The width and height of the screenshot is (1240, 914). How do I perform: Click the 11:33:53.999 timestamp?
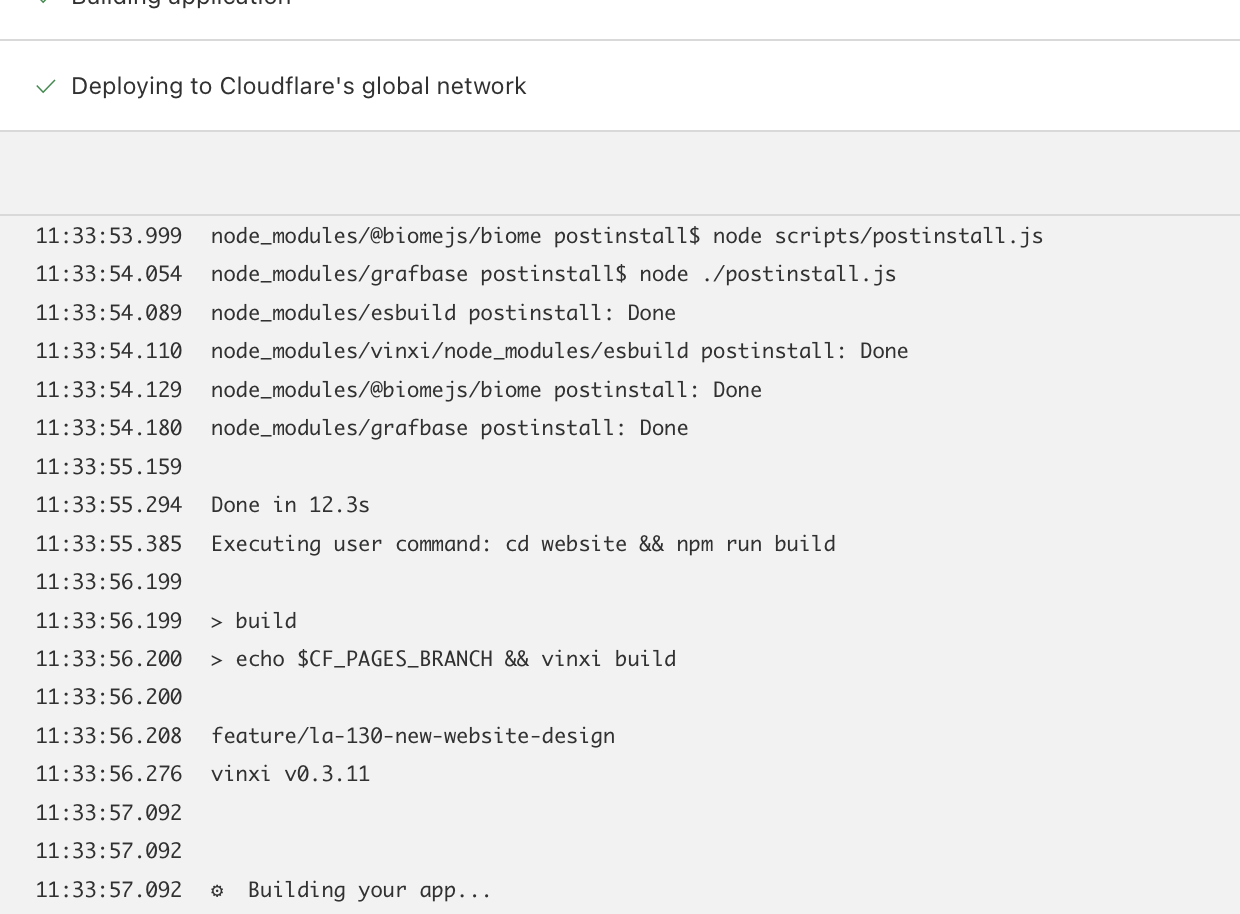pos(109,236)
